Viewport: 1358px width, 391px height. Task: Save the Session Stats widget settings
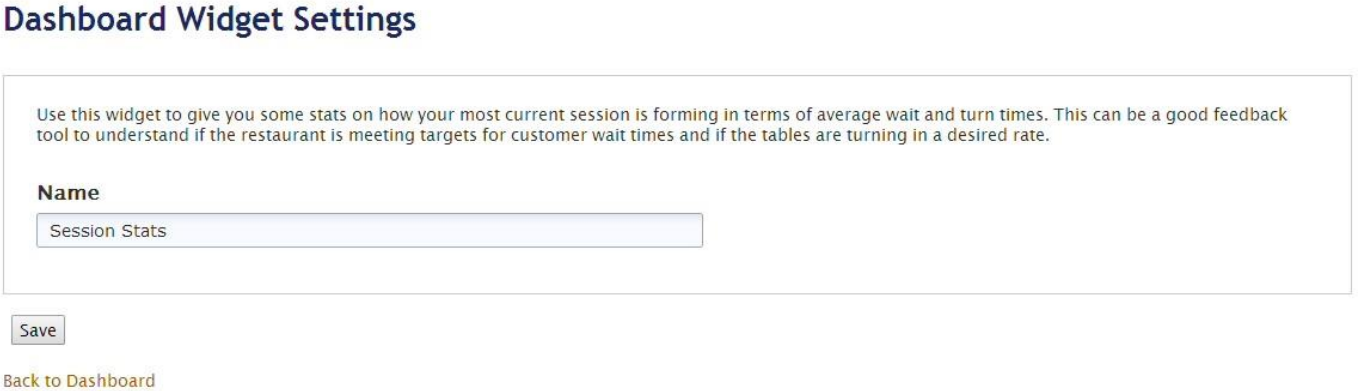click(37, 330)
